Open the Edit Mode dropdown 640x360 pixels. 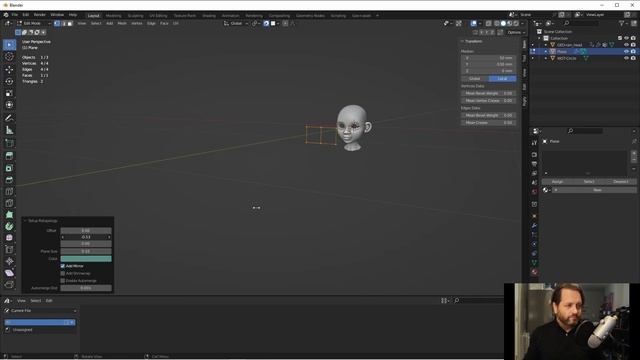34,23
